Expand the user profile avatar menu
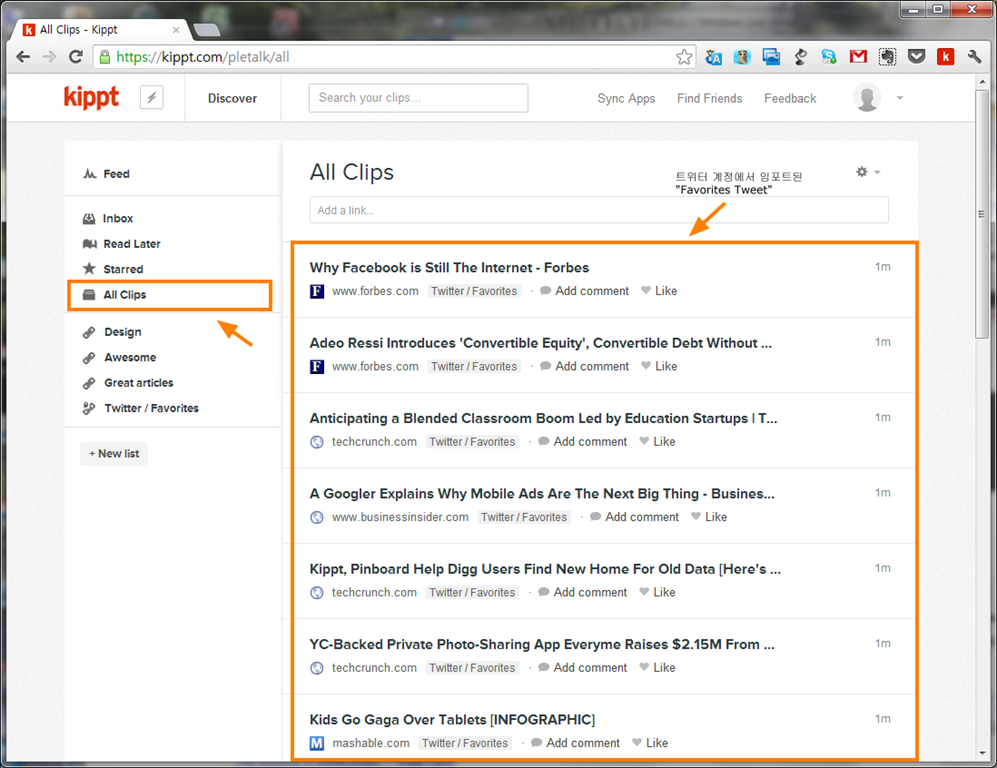The width and height of the screenshot is (997, 768). tap(878, 98)
